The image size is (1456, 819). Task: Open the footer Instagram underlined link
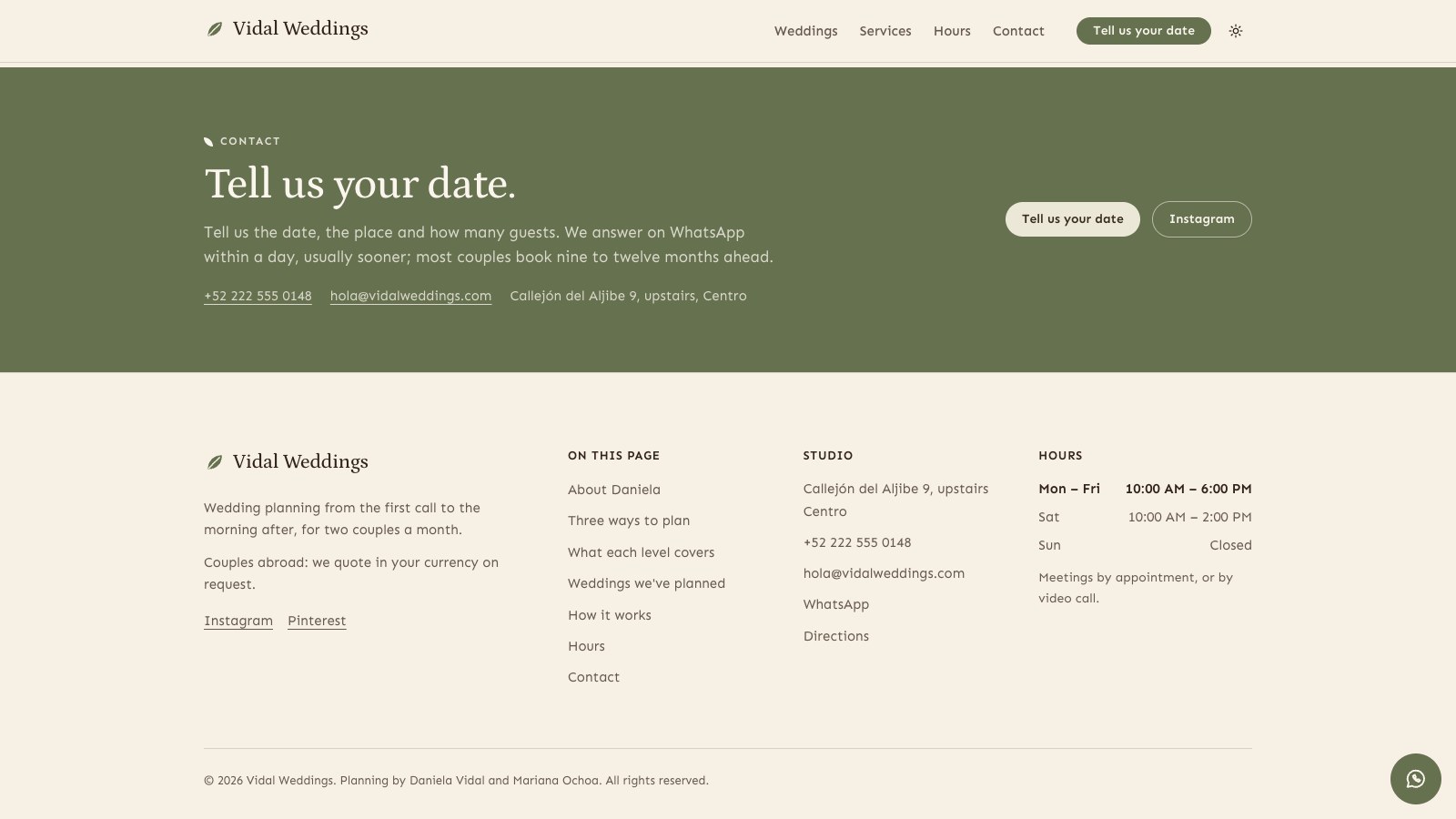[238, 621]
